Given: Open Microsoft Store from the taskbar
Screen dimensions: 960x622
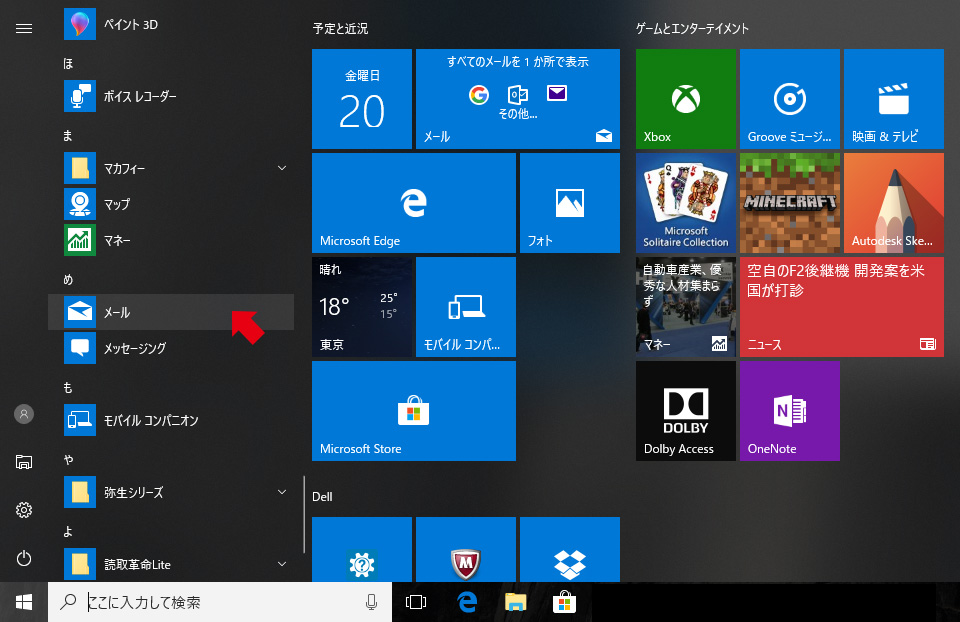Looking at the screenshot, I should (564, 602).
